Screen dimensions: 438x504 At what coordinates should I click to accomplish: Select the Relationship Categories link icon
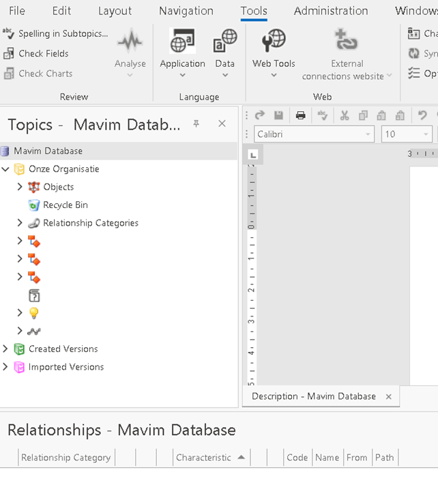click(34, 223)
